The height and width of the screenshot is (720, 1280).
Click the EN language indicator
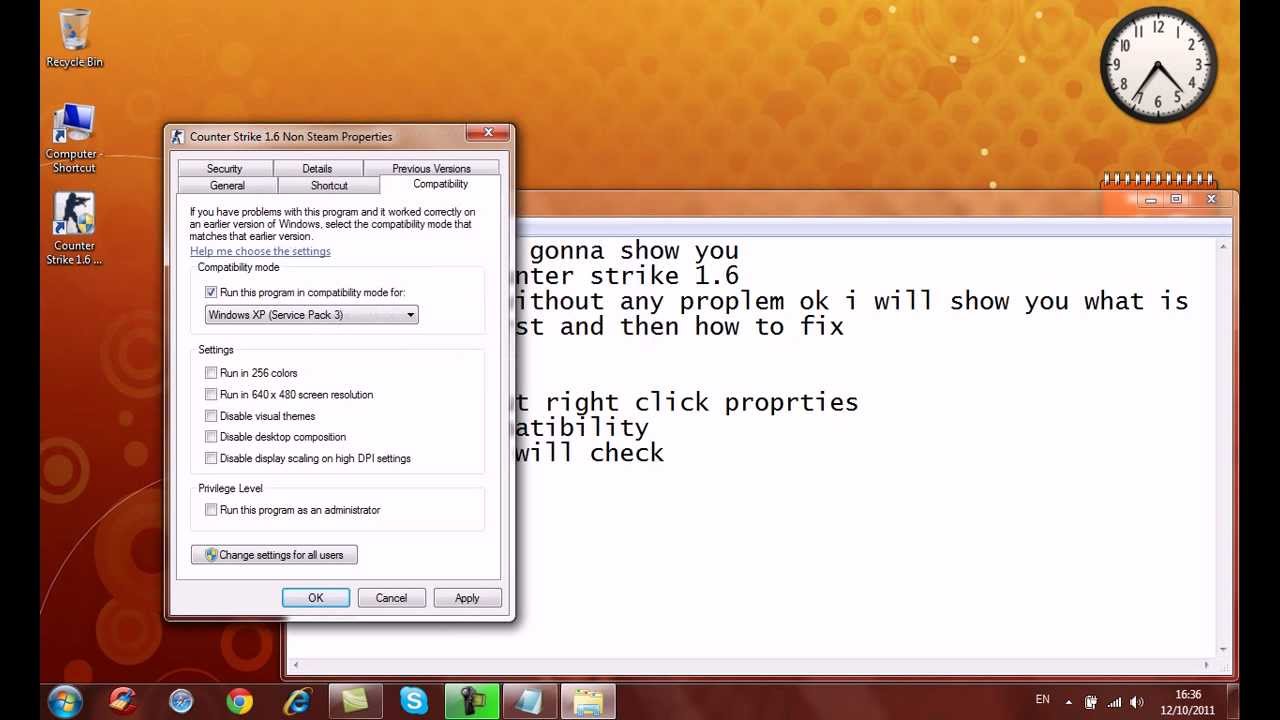coord(1042,700)
